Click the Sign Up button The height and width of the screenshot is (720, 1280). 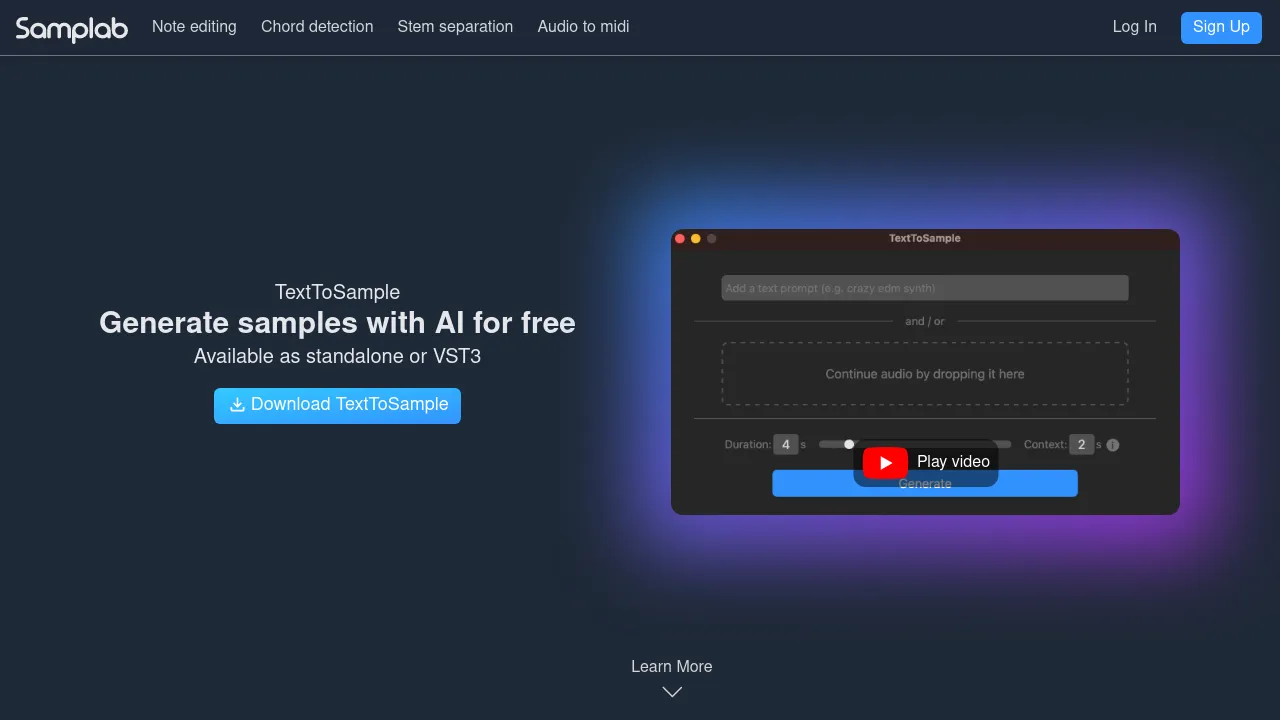pyautogui.click(x=1221, y=27)
